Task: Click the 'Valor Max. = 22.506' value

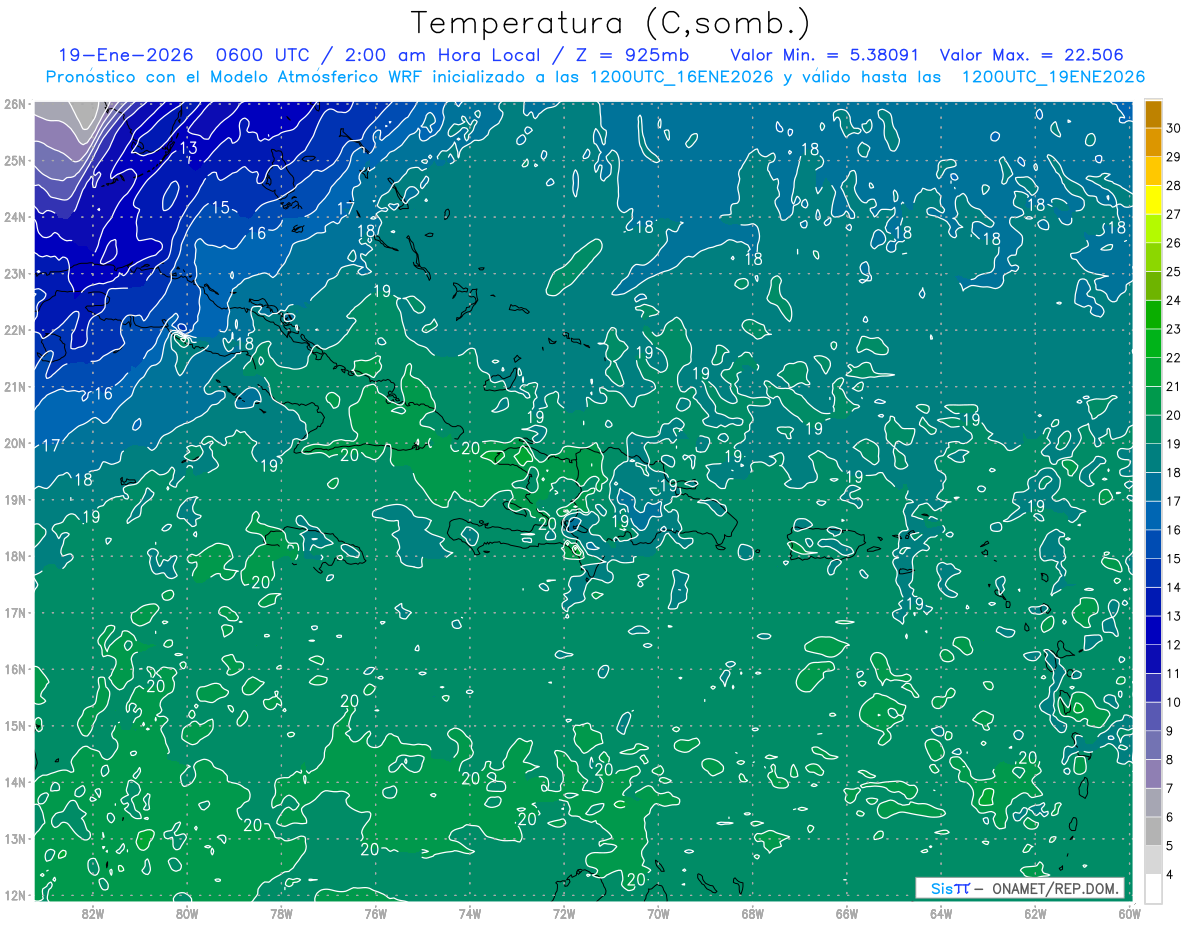Action: (x=1031, y=55)
